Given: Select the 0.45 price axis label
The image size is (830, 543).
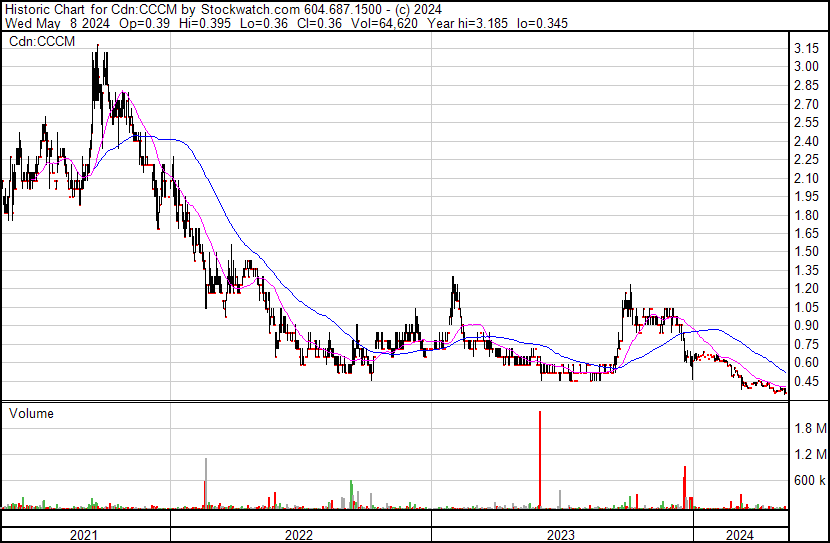Looking at the screenshot, I should tap(807, 381).
